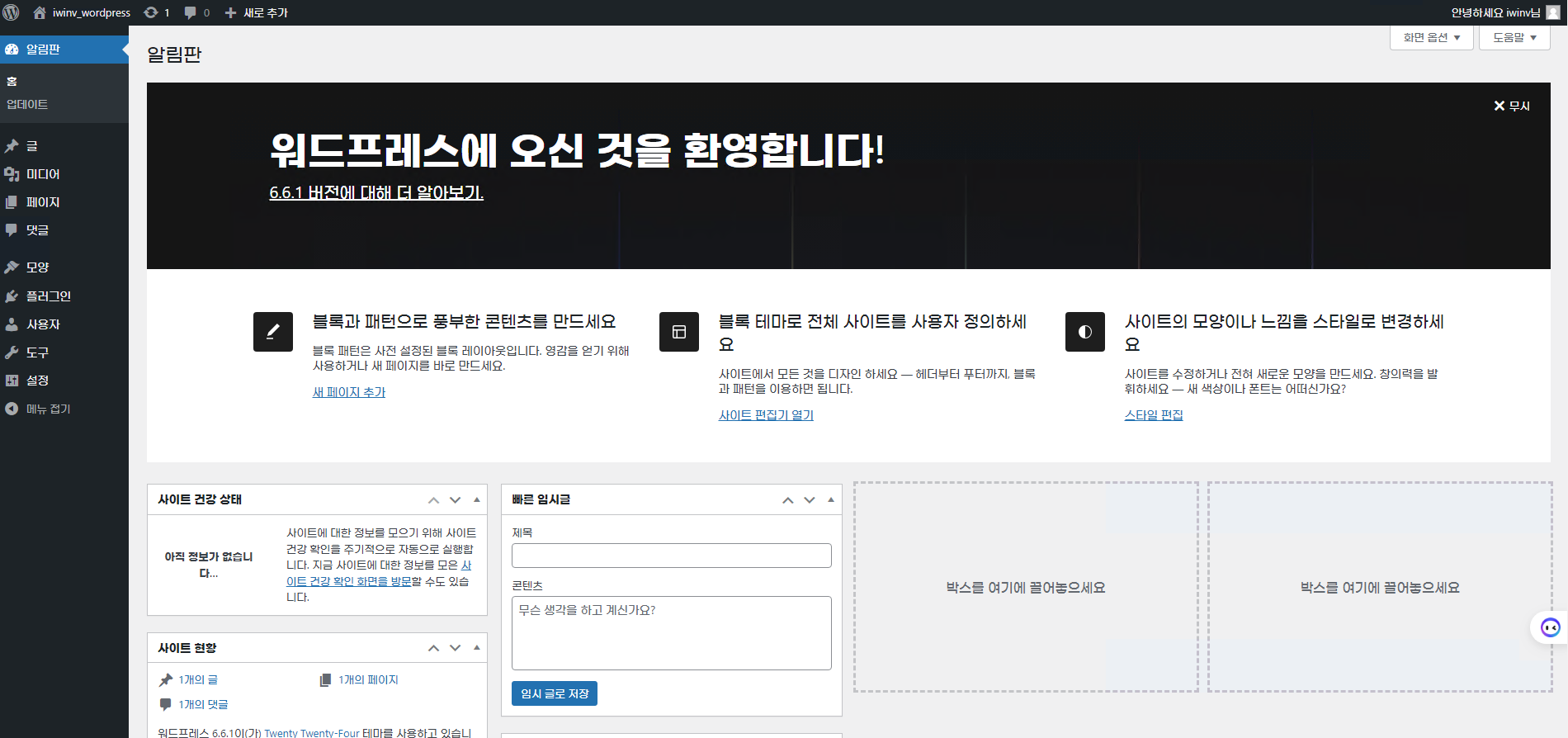Click the layout block theme icon
The width and height of the screenshot is (1568, 738).
(679, 332)
